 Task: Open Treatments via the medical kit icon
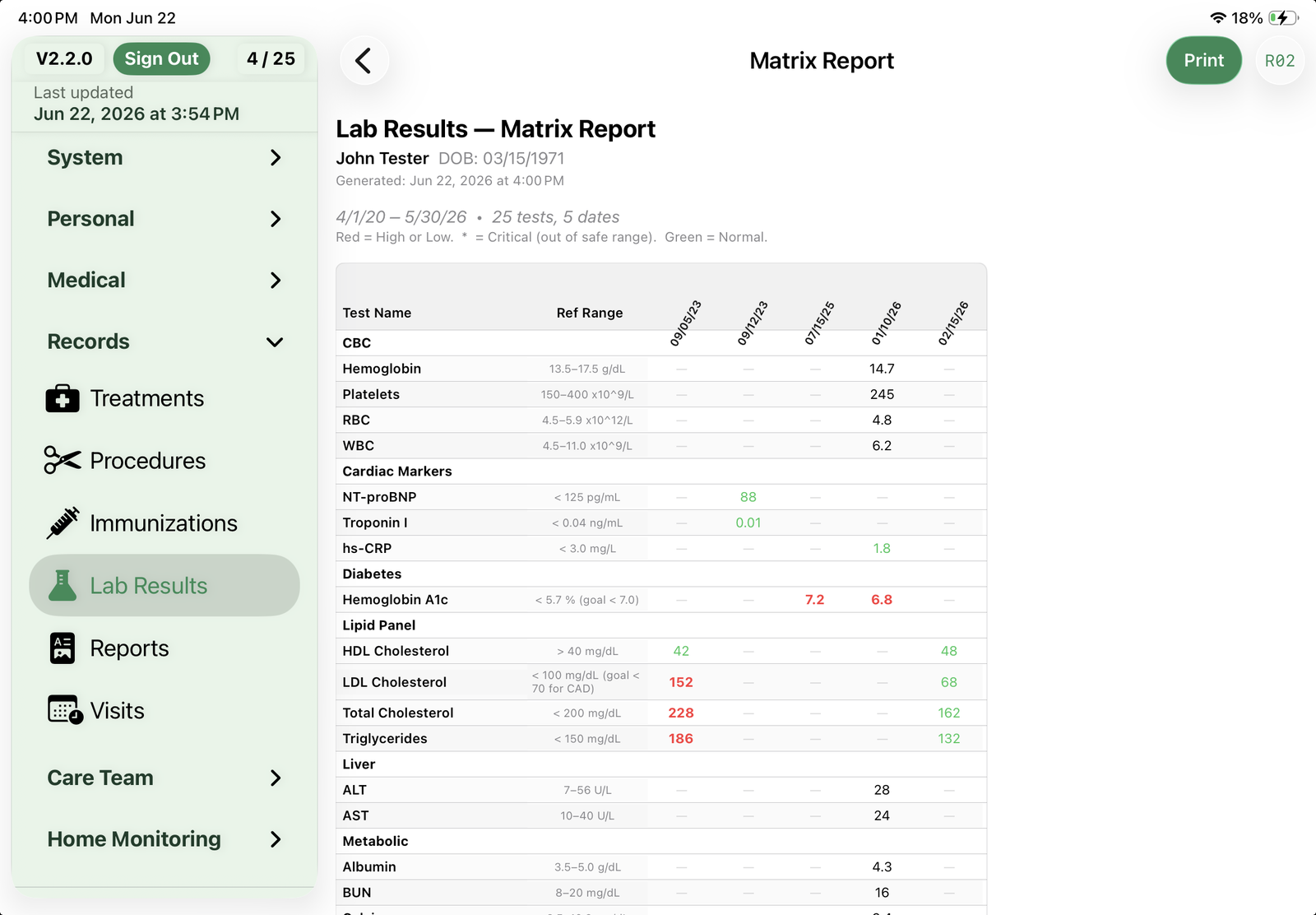click(63, 398)
